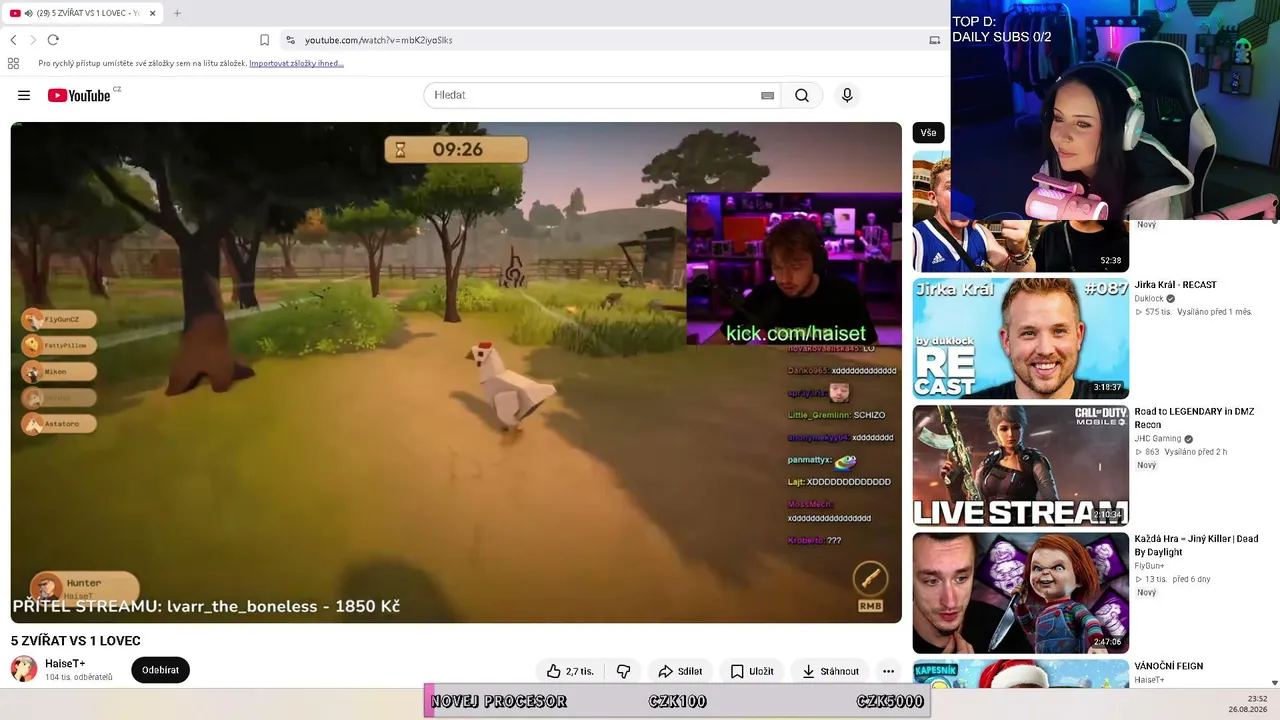
Task: Click the 104 tis. odběratelů subscriber count
Action: (79, 677)
